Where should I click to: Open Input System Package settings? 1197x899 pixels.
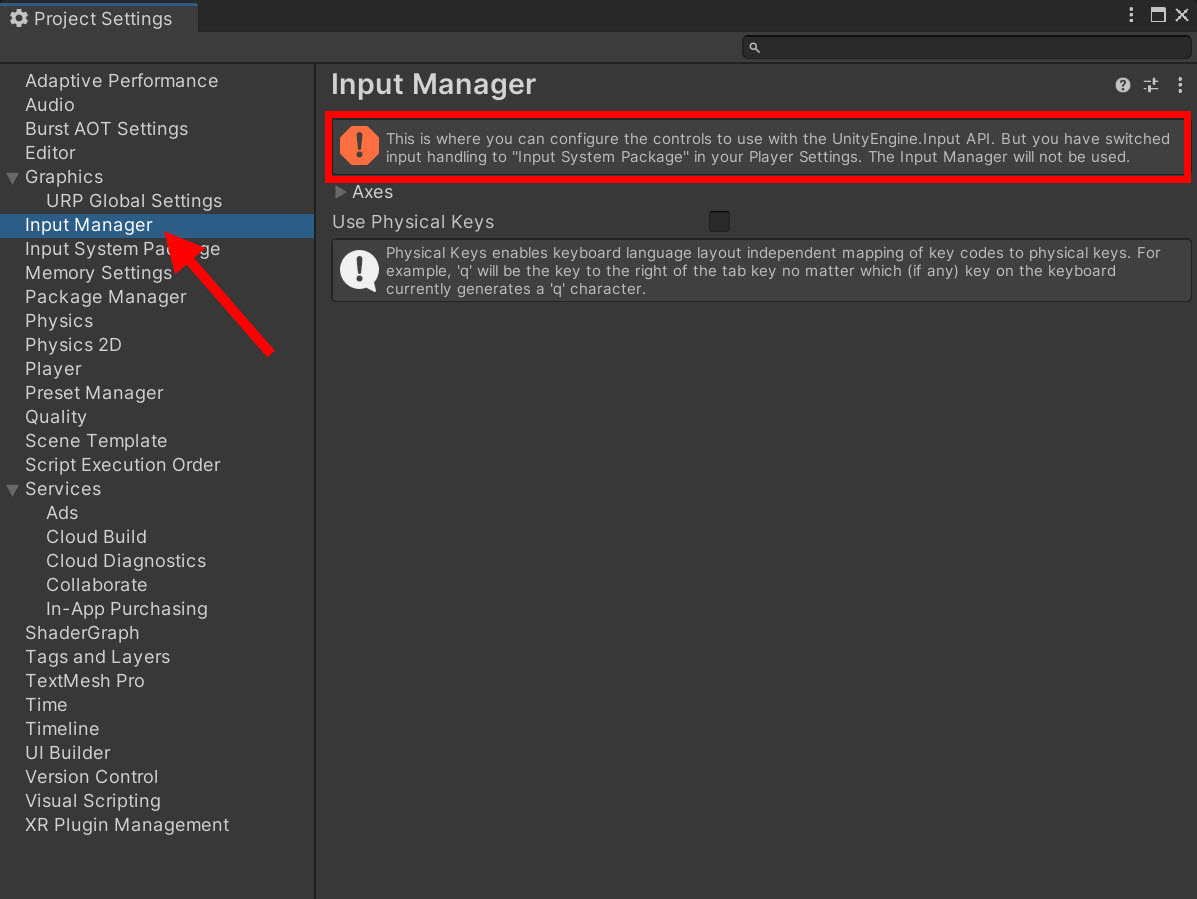pyautogui.click(x=122, y=249)
